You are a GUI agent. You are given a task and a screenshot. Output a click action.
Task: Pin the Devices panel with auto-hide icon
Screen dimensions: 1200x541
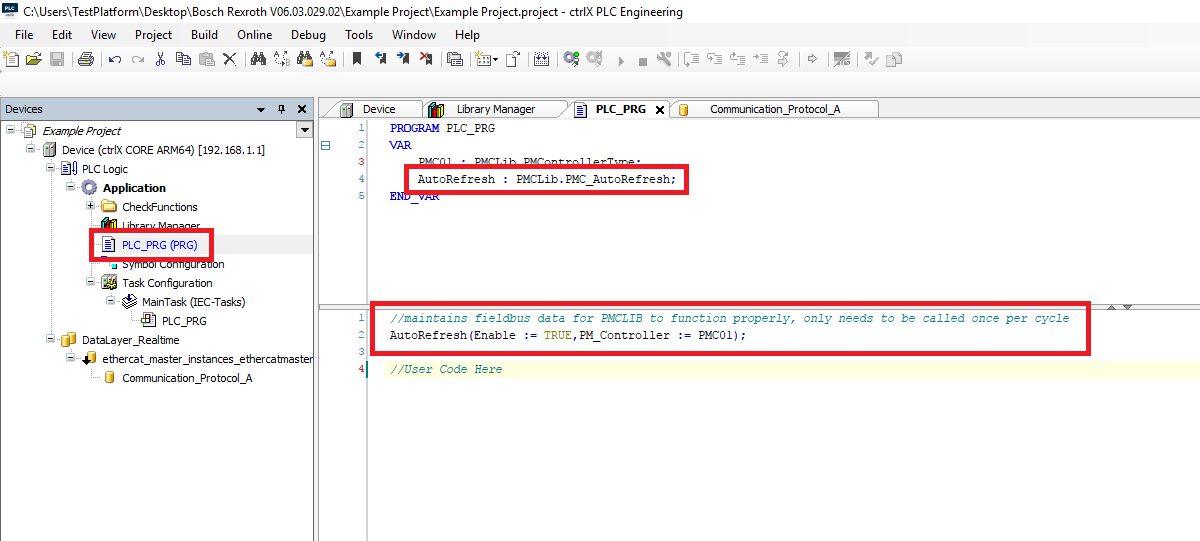pos(281,109)
